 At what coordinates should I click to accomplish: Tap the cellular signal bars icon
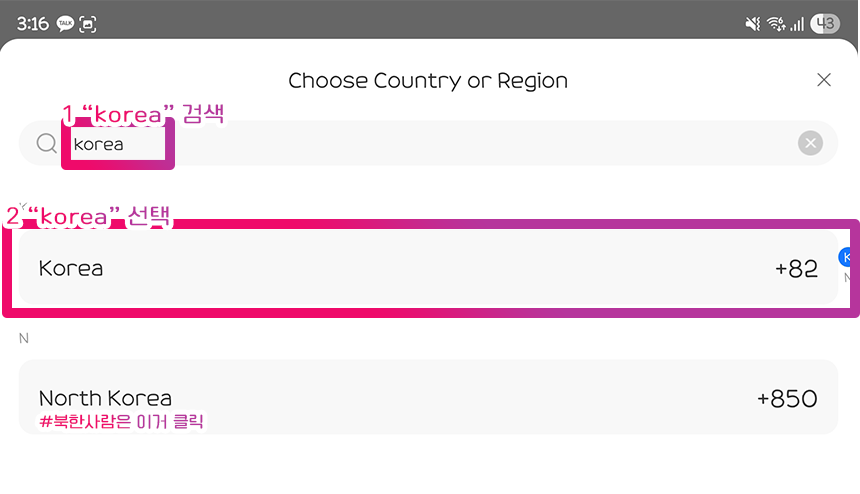(796, 23)
